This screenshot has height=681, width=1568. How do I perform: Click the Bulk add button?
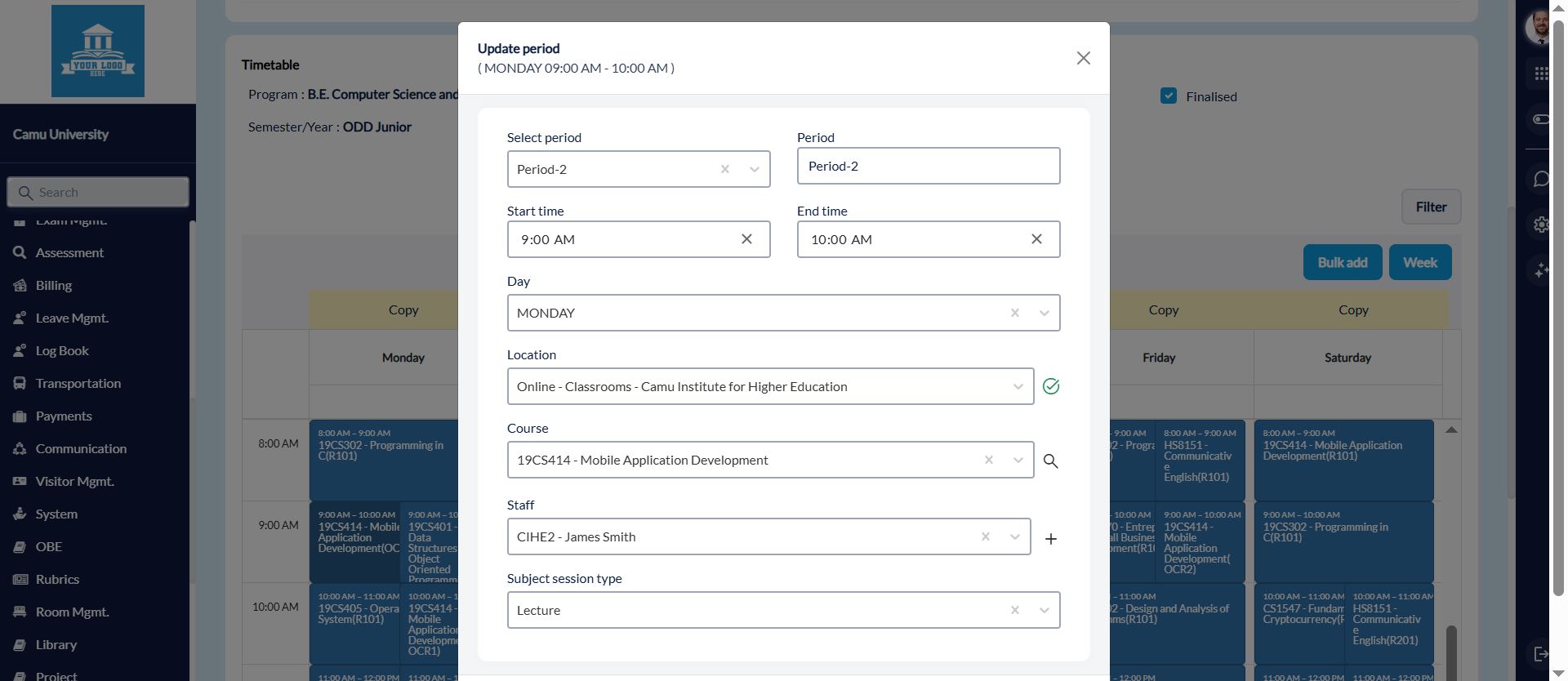coord(1342,262)
